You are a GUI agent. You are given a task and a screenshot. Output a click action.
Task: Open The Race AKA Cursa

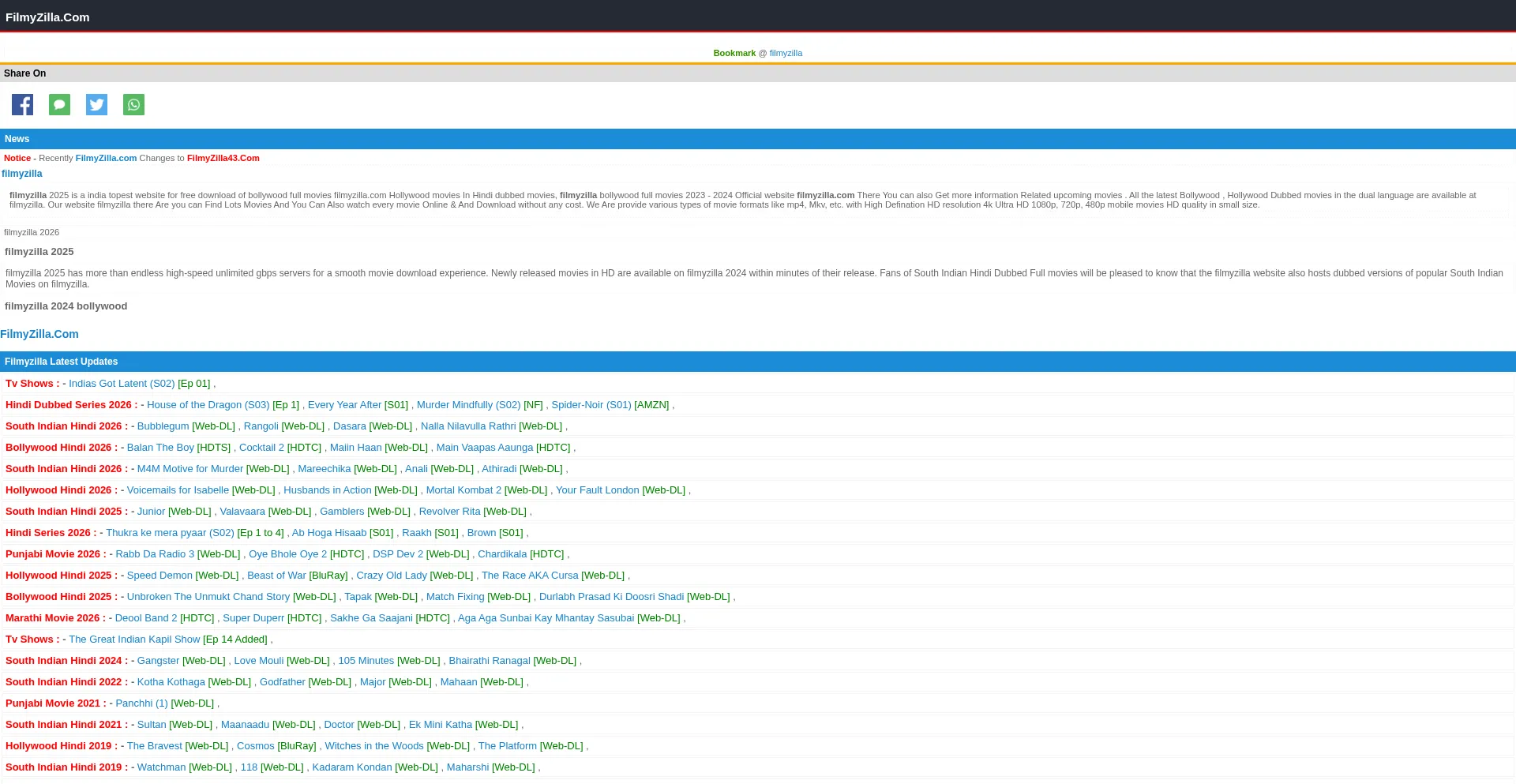pos(530,576)
